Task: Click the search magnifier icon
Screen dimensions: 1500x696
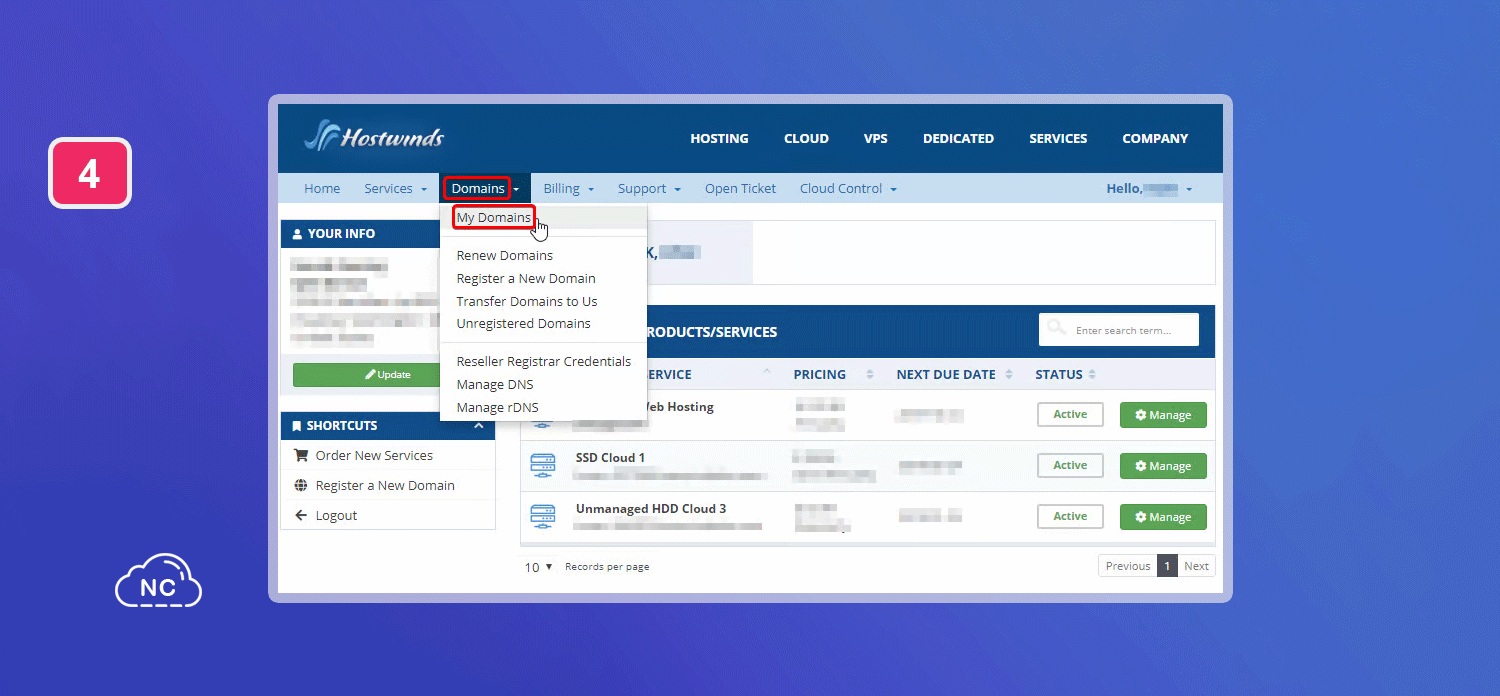Action: pyautogui.click(x=1056, y=328)
